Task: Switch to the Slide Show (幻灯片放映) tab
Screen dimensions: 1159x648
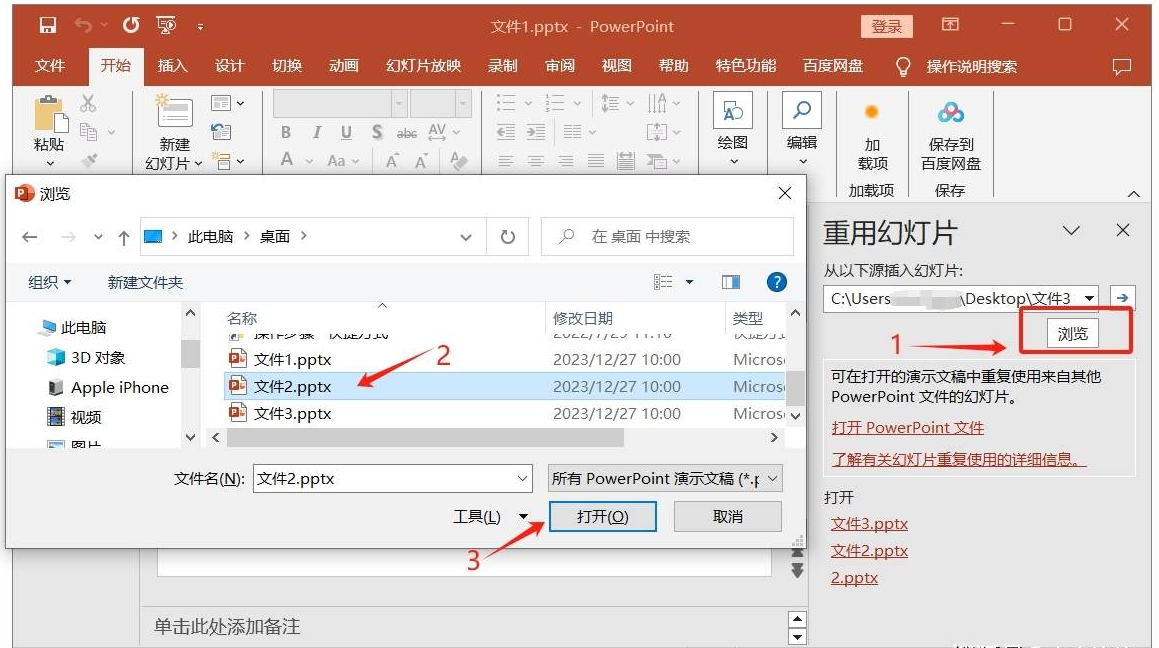Action: click(424, 66)
